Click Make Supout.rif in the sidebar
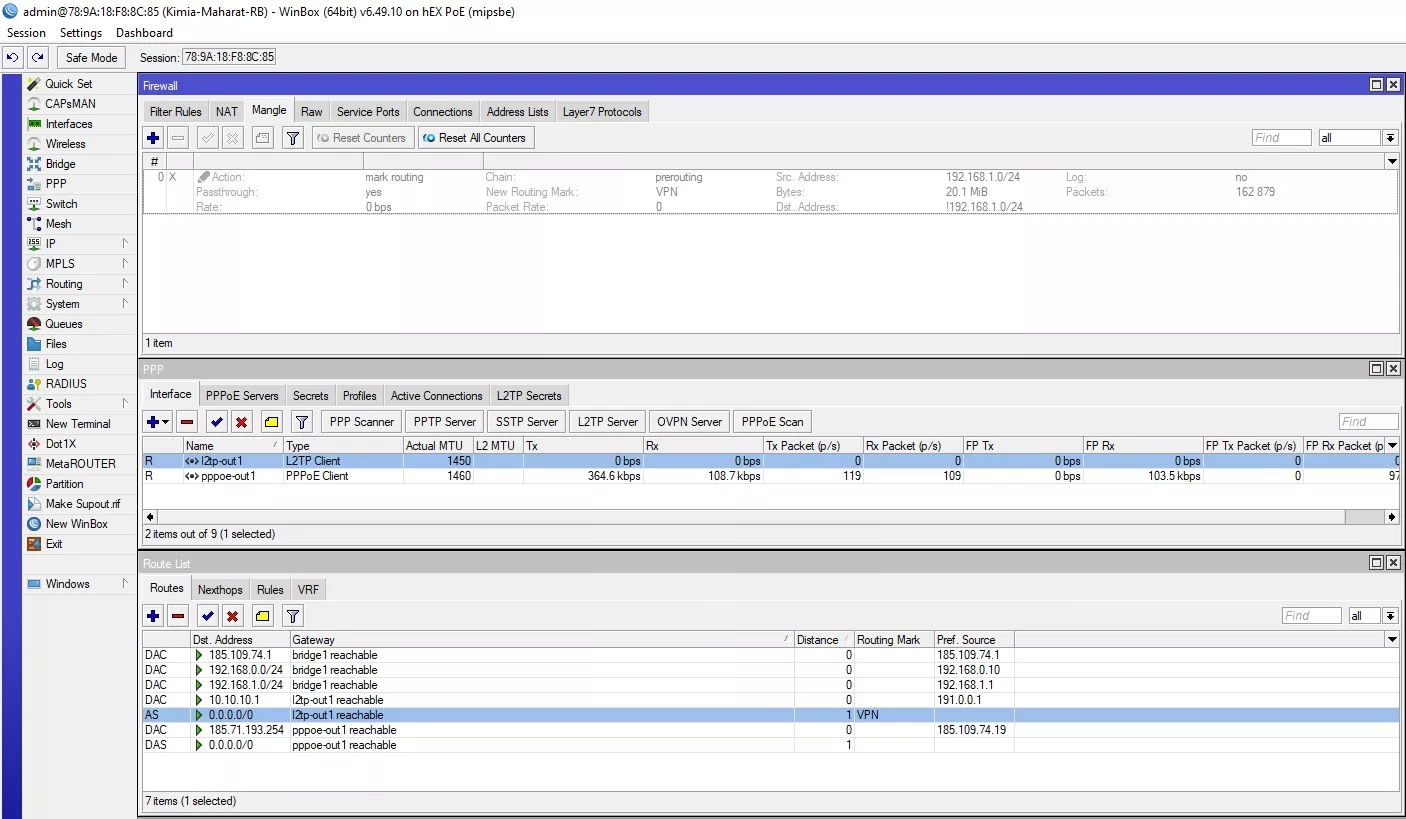The width and height of the screenshot is (1406, 819). pos(82,504)
